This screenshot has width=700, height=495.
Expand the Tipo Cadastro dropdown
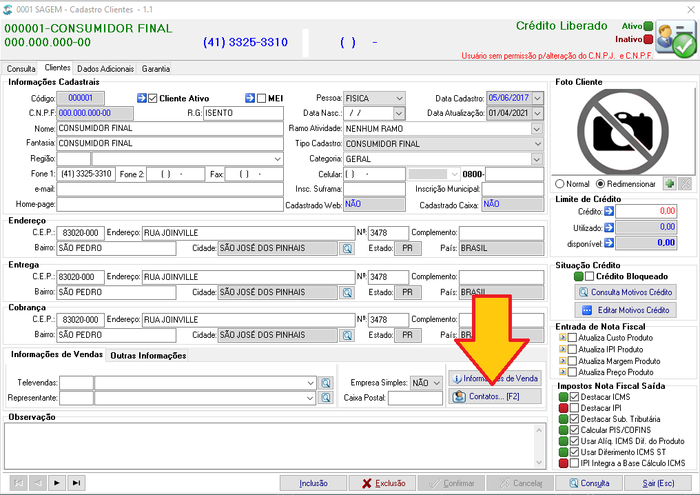click(x=538, y=144)
